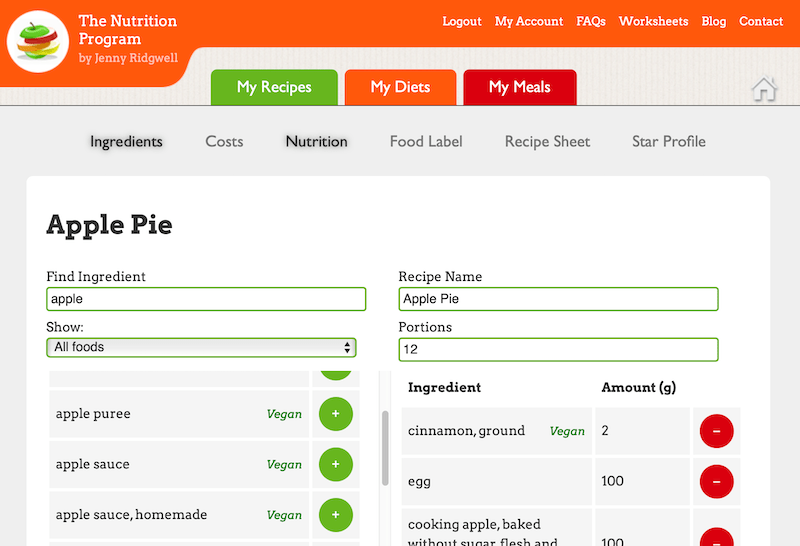The width and height of the screenshot is (800, 546).
Task: Click the 'cinnamon, ground' ingredient name
Action: tap(466, 431)
